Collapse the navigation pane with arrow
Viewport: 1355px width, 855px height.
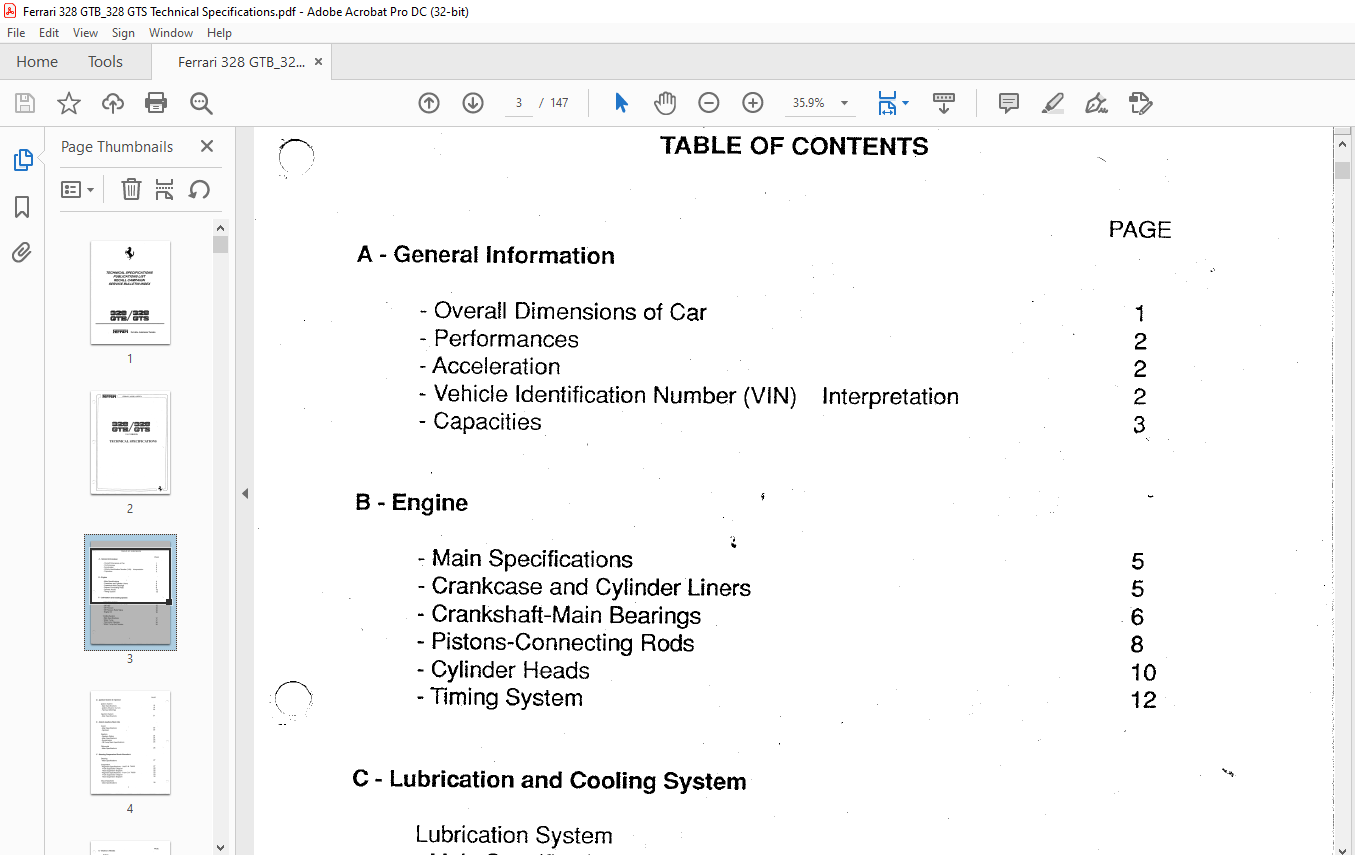(x=245, y=493)
